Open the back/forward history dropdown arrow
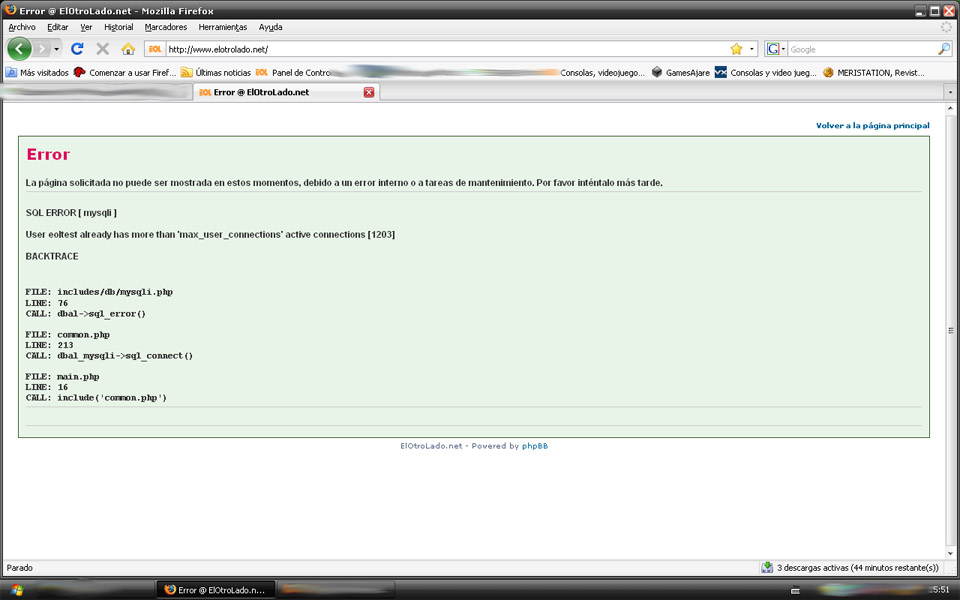 pos(56,49)
